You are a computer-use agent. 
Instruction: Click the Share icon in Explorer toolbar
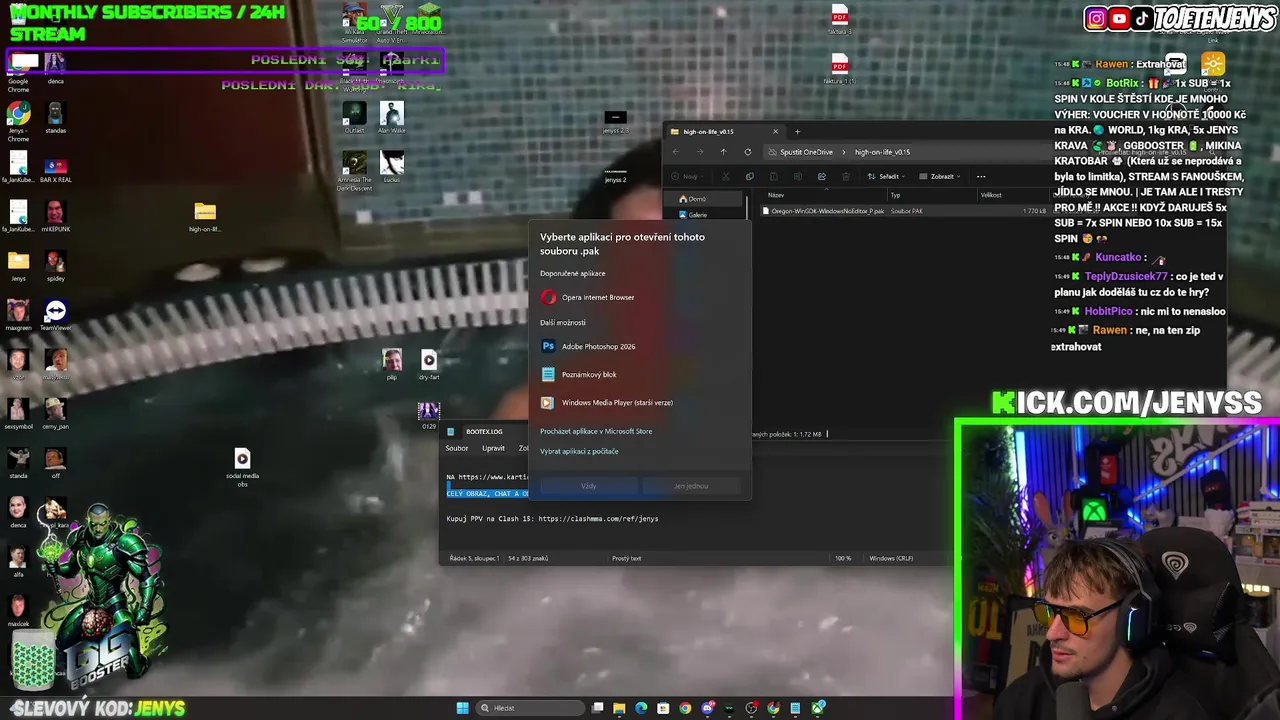pyautogui.click(x=822, y=176)
